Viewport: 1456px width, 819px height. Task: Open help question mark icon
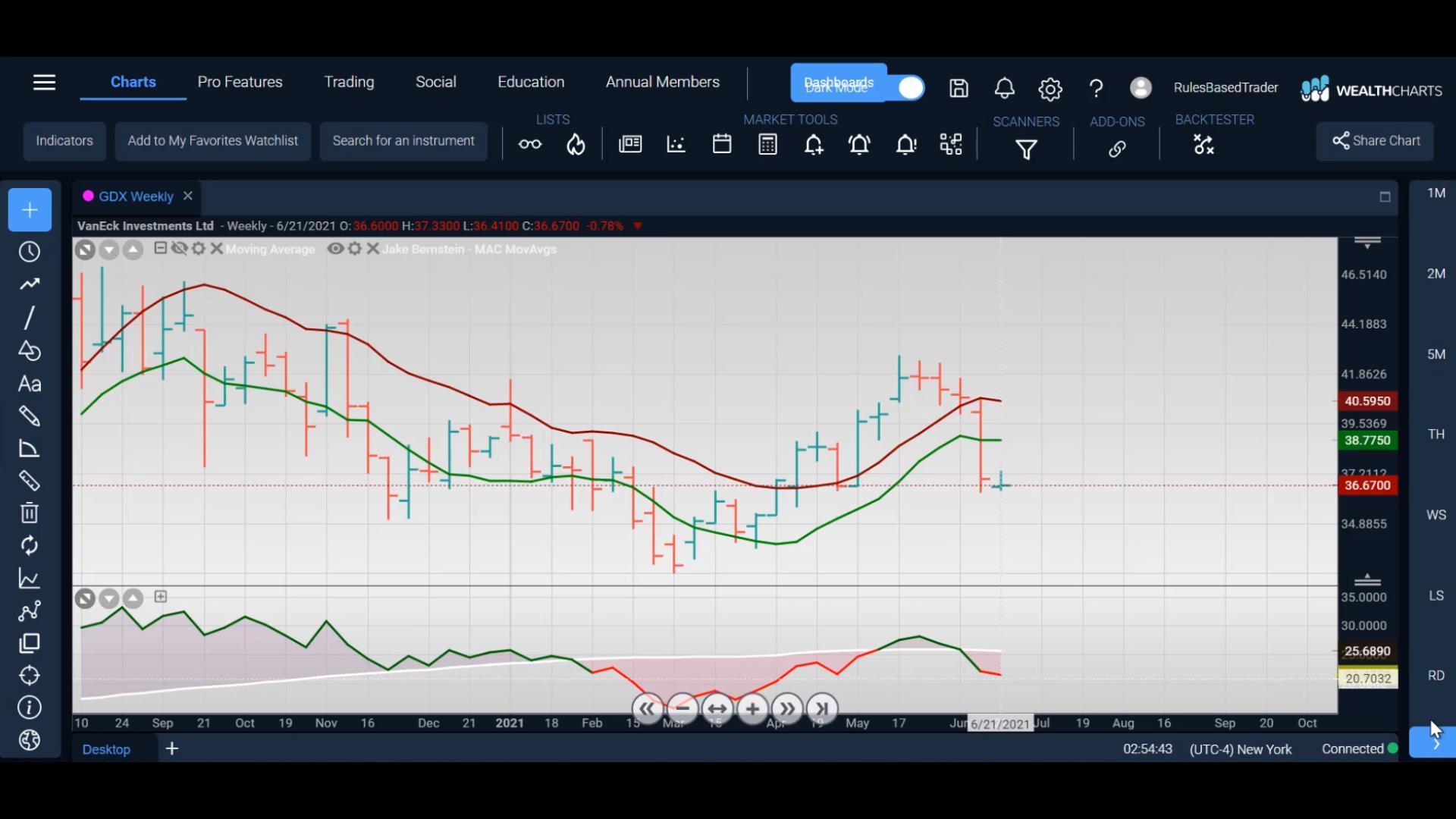[1096, 89]
